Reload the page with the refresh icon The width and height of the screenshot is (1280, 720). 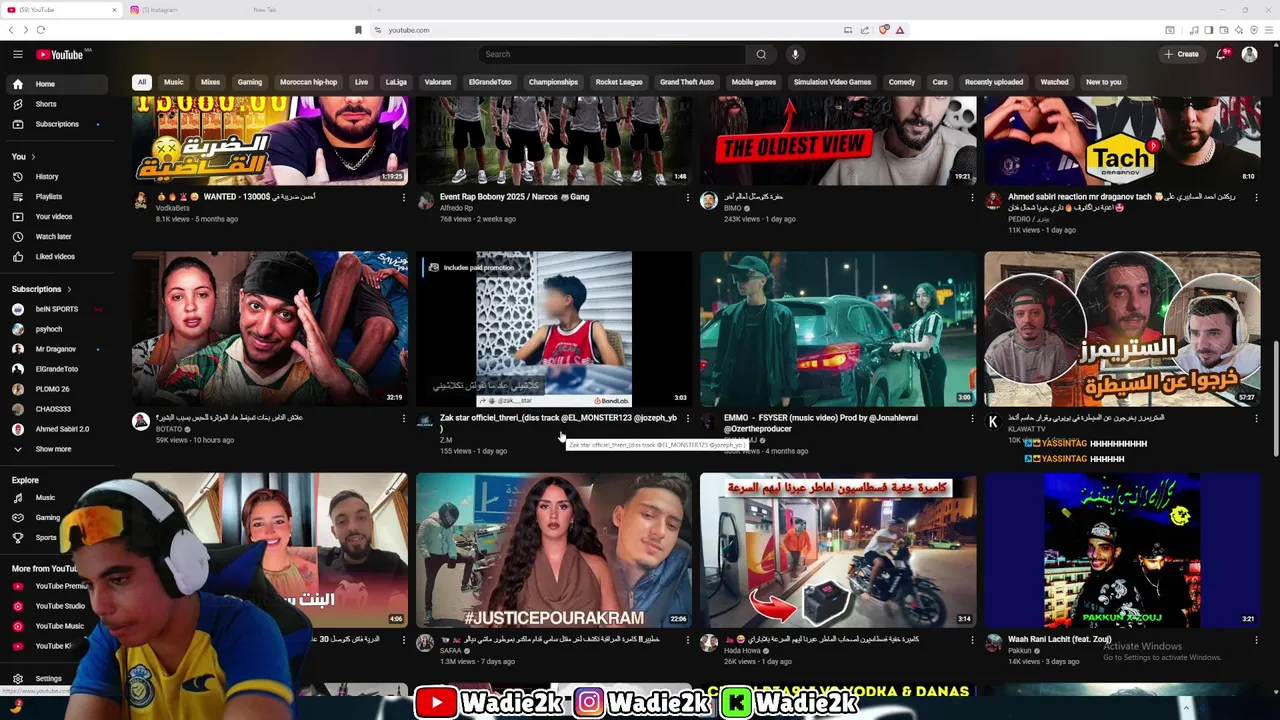pos(40,30)
